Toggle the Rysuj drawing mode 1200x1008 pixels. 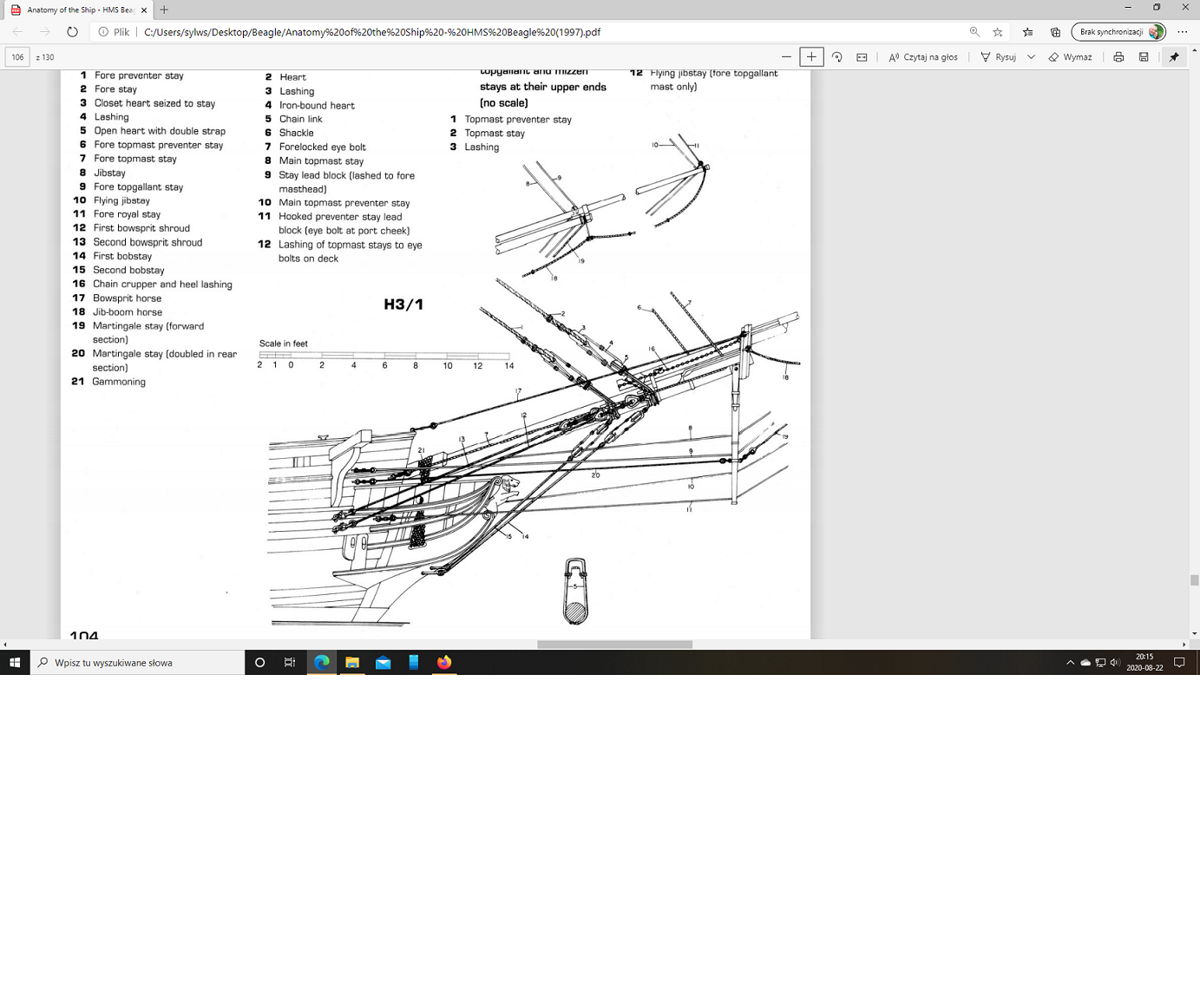(998, 57)
